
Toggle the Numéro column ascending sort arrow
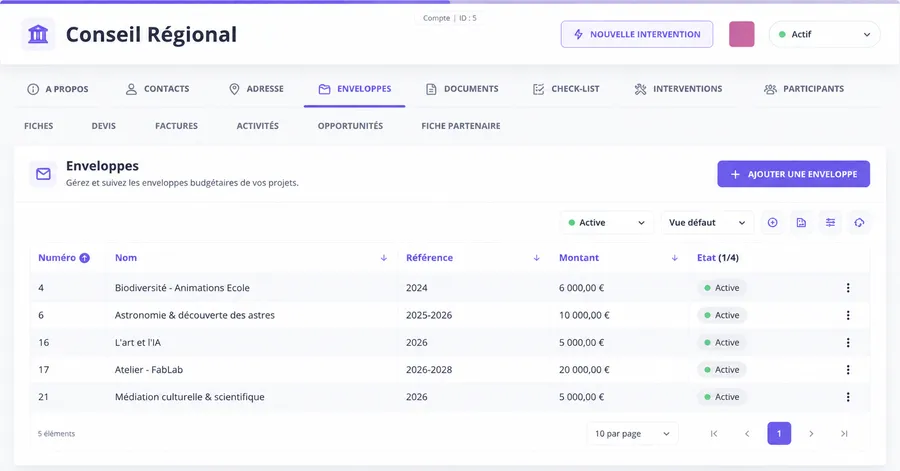[x=84, y=258]
